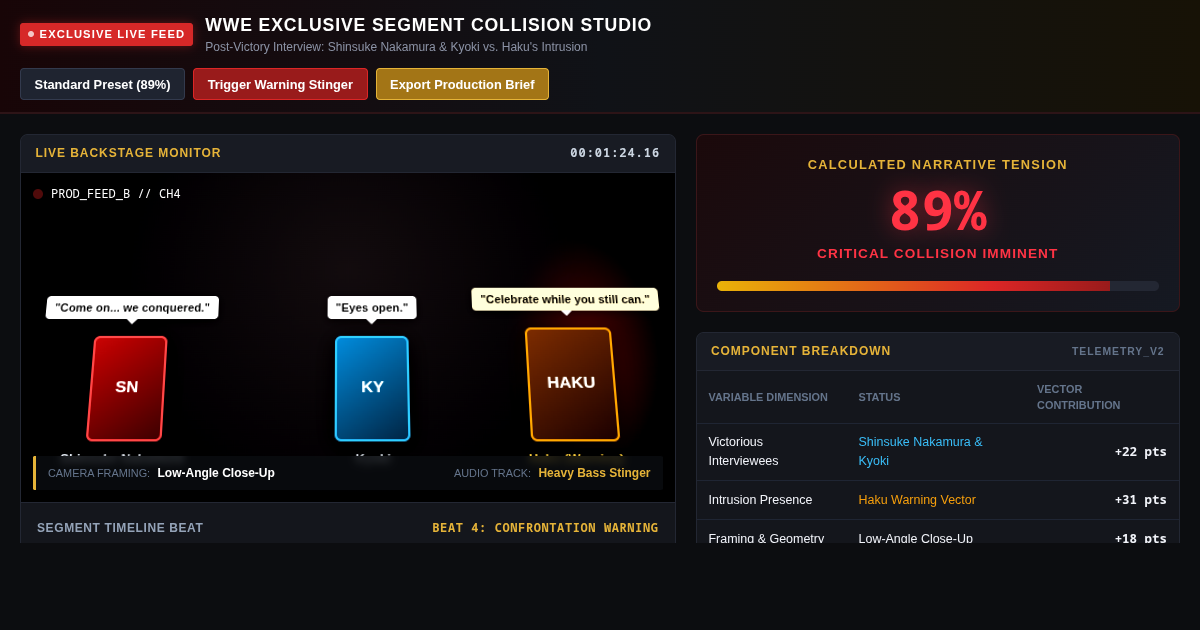The width and height of the screenshot is (1200, 630).
Task: Click the WWE Exclusive Segment Collision Studio title
Action: pos(428,25)
